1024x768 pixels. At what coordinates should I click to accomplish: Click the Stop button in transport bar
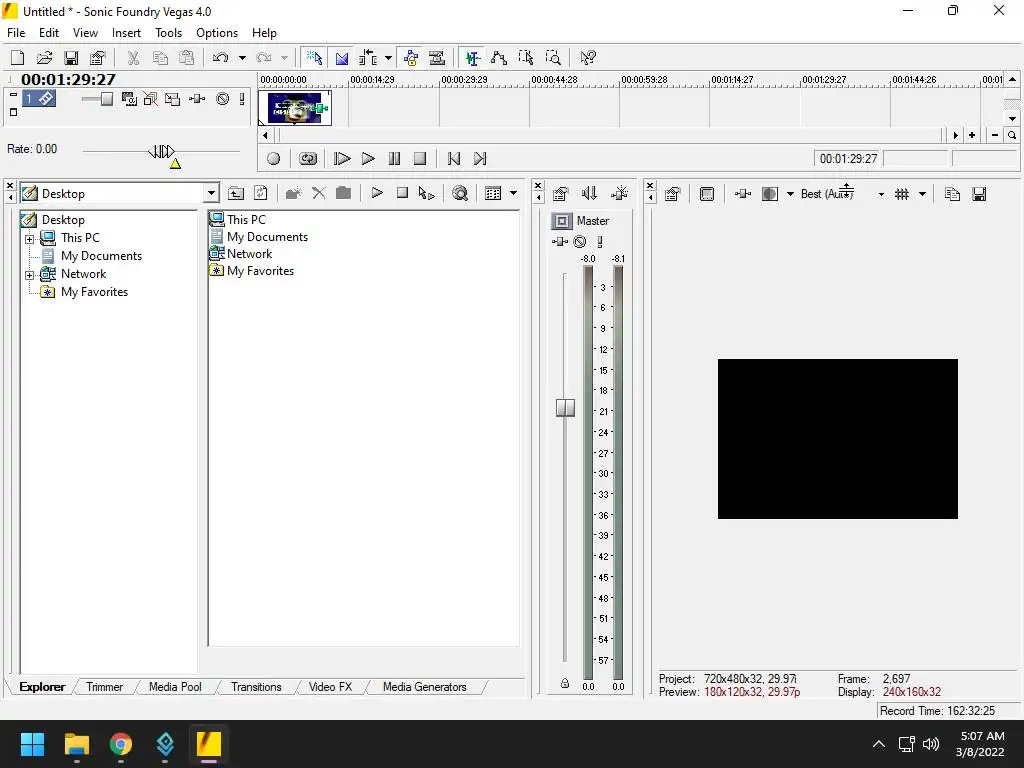(421, 159)
